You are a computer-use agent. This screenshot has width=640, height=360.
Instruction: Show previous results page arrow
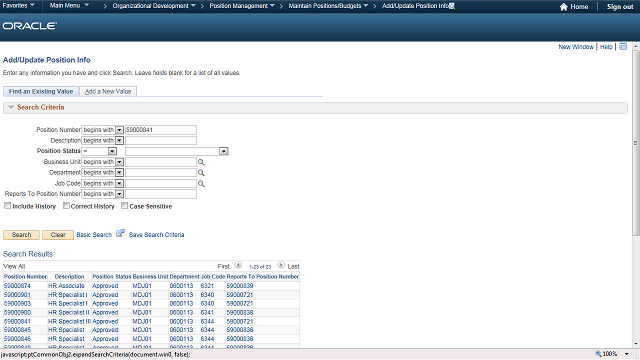tap(238, 265)
